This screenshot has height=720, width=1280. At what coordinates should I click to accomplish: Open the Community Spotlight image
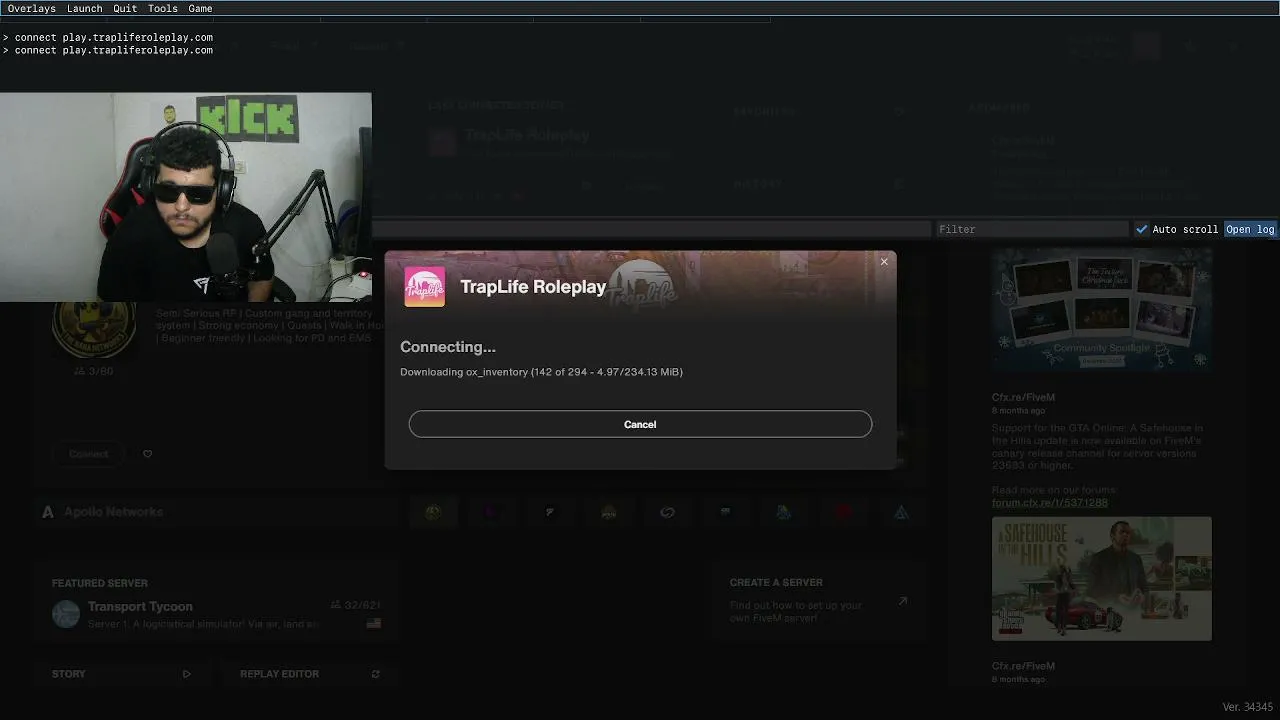pos(1101,310)
